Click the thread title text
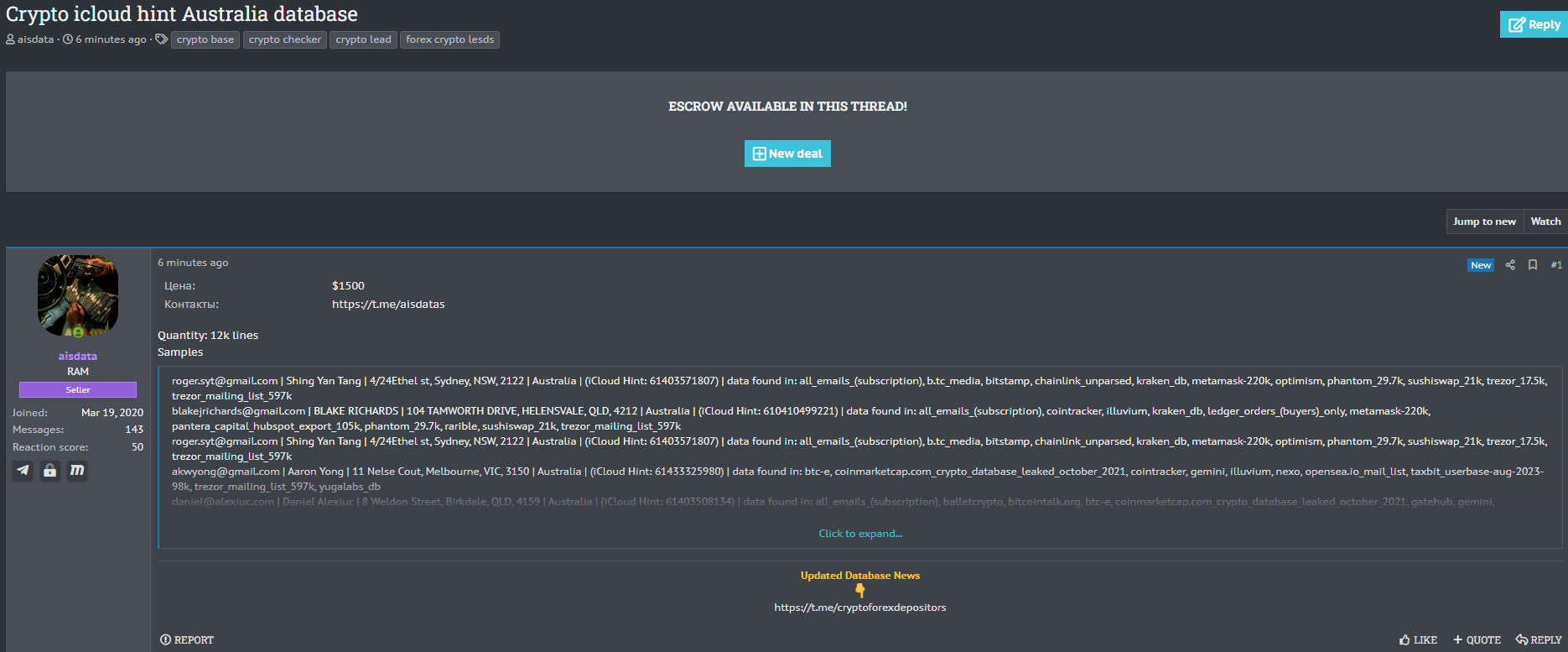Viewport: 1568px width, 652px height. coord(182,14)
